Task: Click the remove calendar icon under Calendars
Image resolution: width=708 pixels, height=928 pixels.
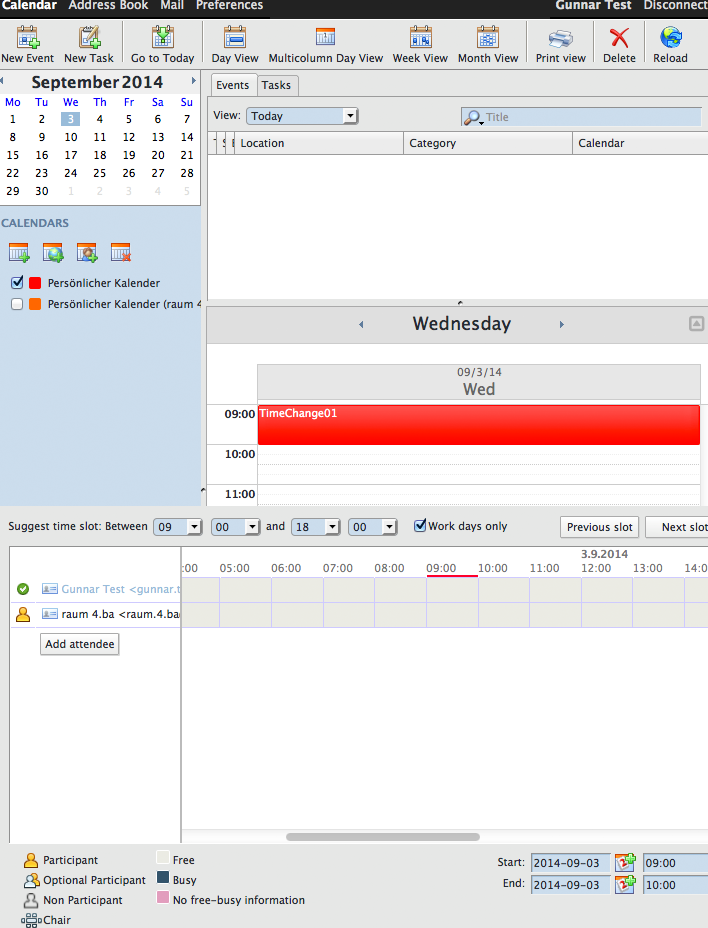Action: 121,253
